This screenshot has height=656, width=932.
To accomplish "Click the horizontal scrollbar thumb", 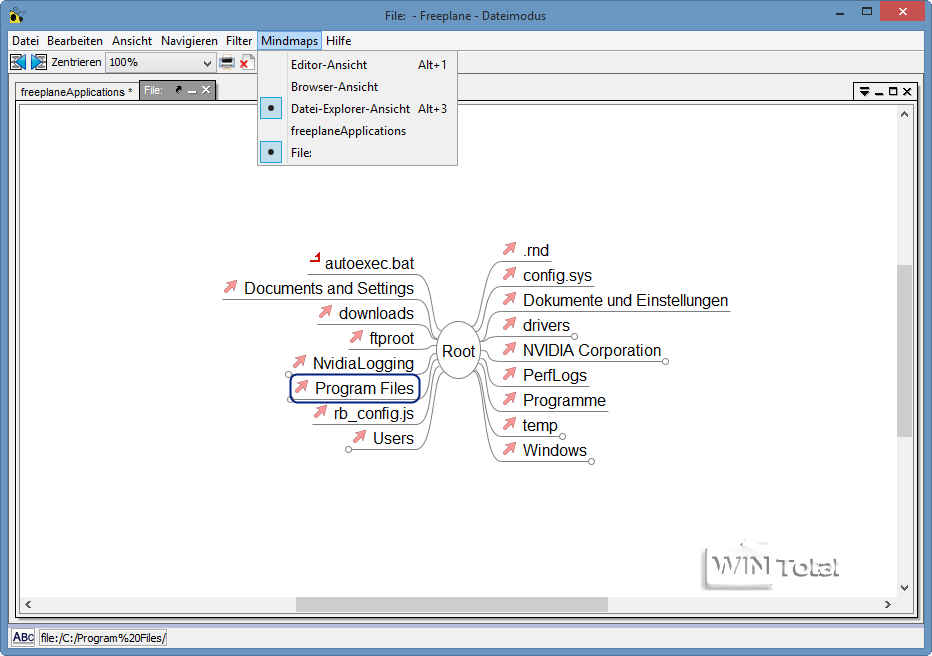I will tap(452, 604).
